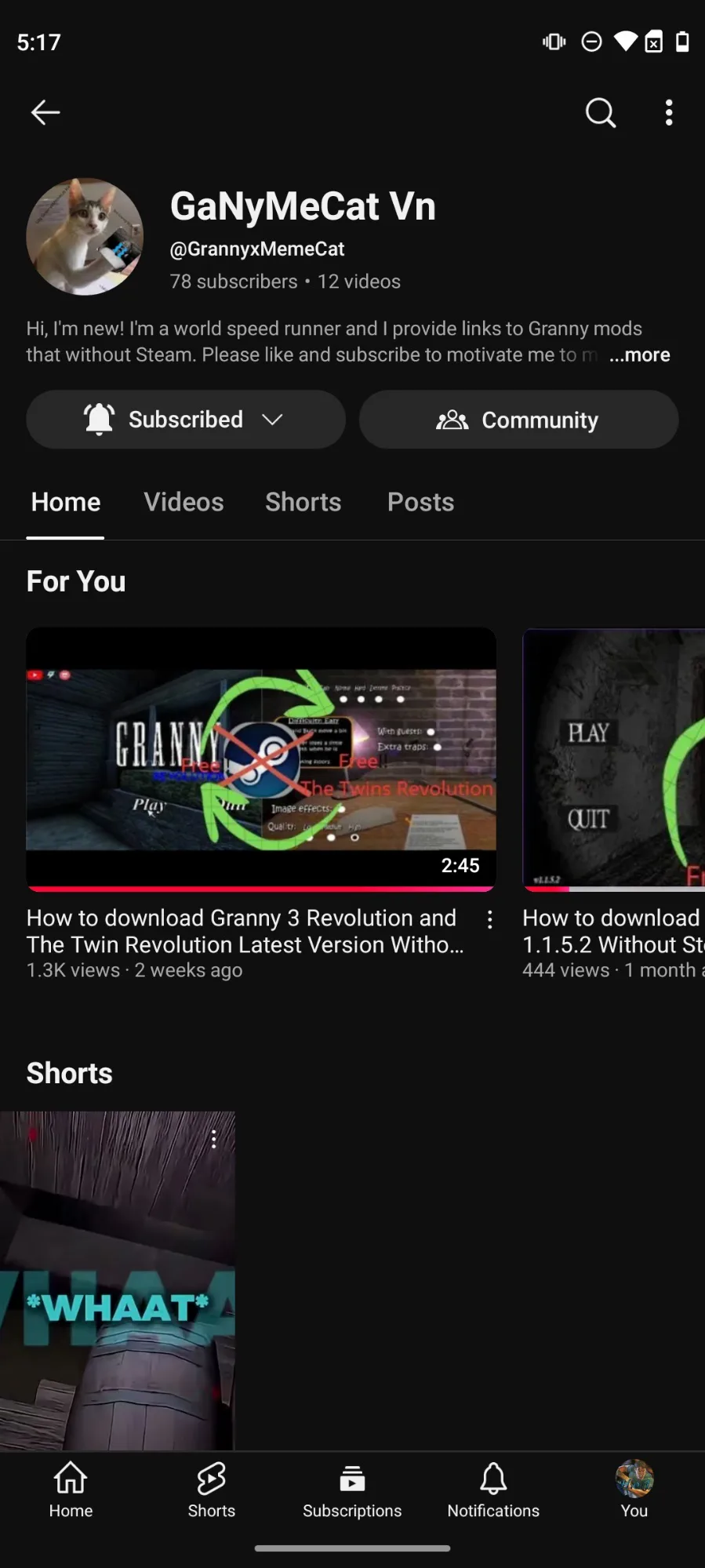
Task: Click the 2:45 duration badge
Action: [460, 865]
